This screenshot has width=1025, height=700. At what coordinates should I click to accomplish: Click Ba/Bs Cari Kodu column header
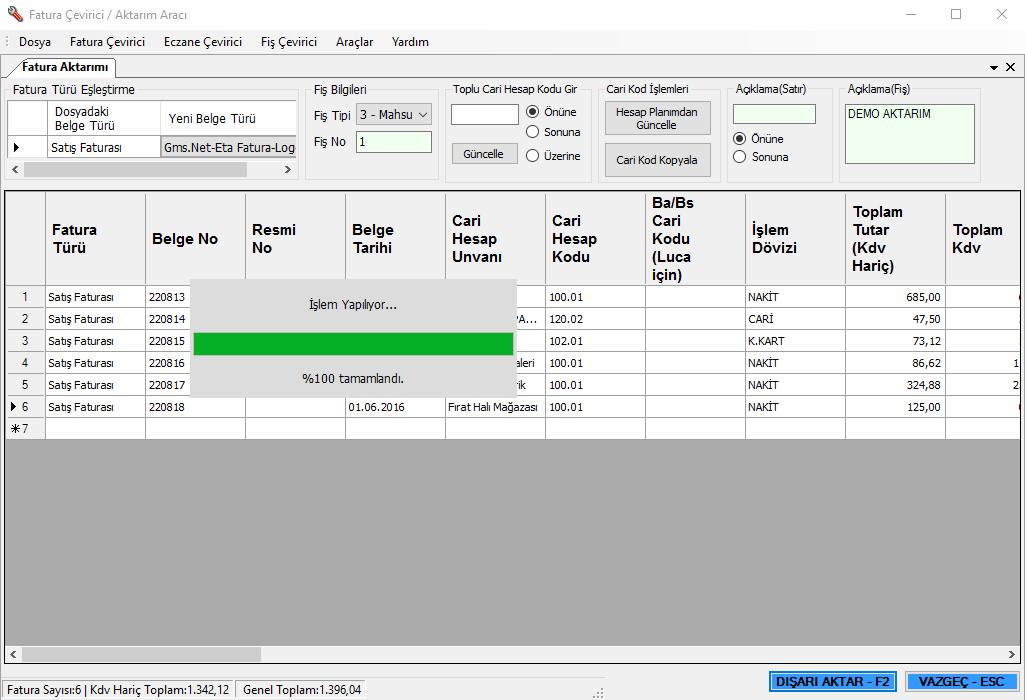pos(696,239)
